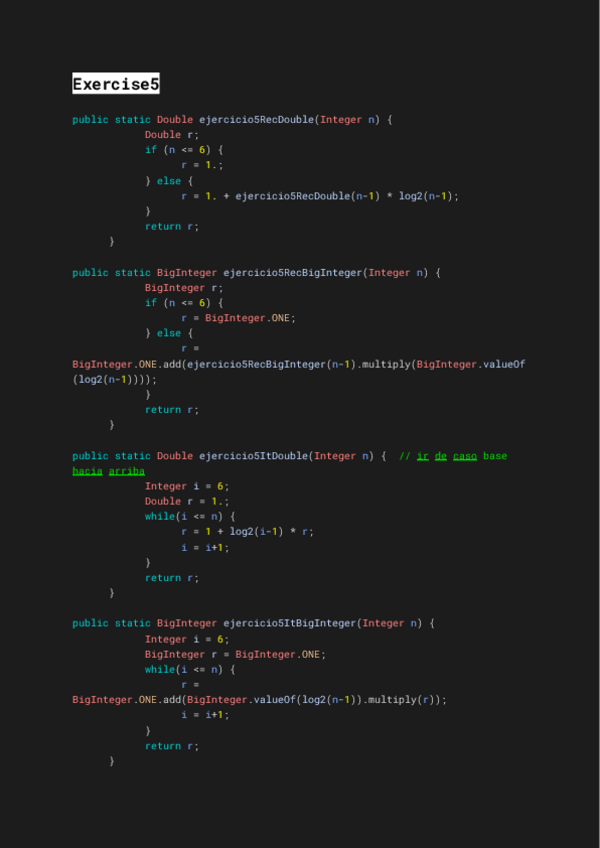Click the ejercicio5ItBigInteger method declaration name
Image resolution: width=600 pixels, height=848 pixels.
click(289, 623)
